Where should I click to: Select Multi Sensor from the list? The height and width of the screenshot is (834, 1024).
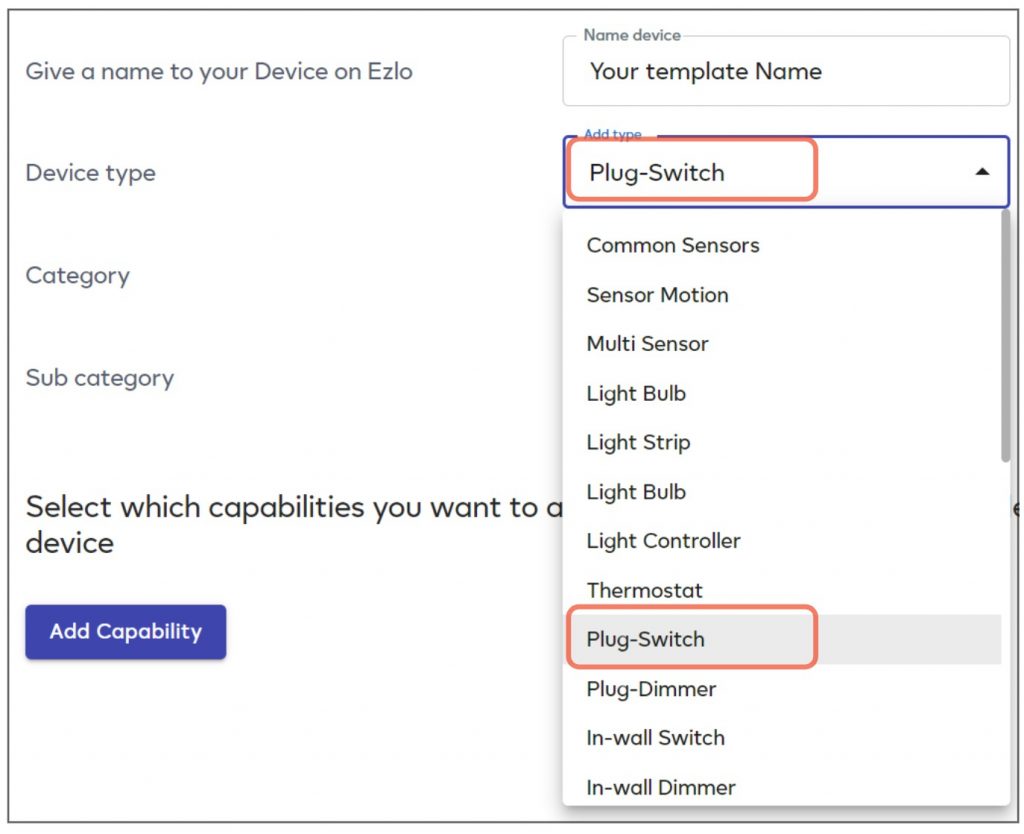coord(647,343)
